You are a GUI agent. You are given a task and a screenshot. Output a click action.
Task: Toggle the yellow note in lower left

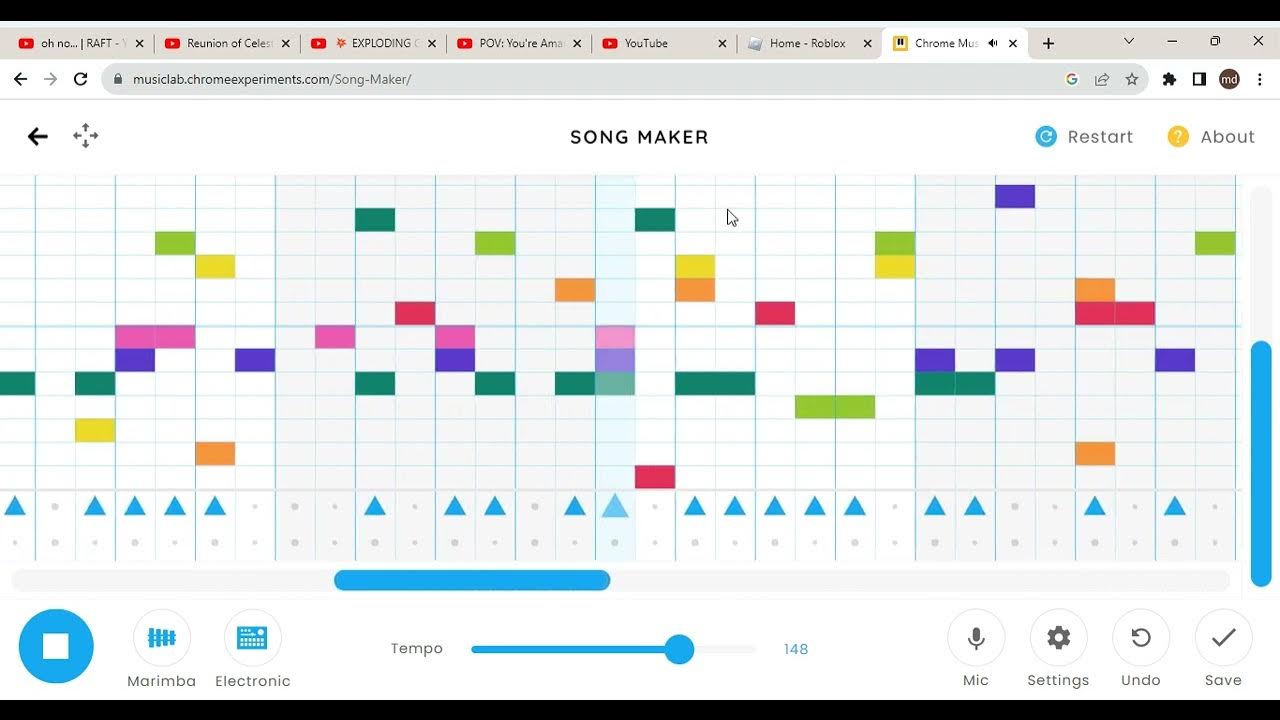[x=95, y=430]
